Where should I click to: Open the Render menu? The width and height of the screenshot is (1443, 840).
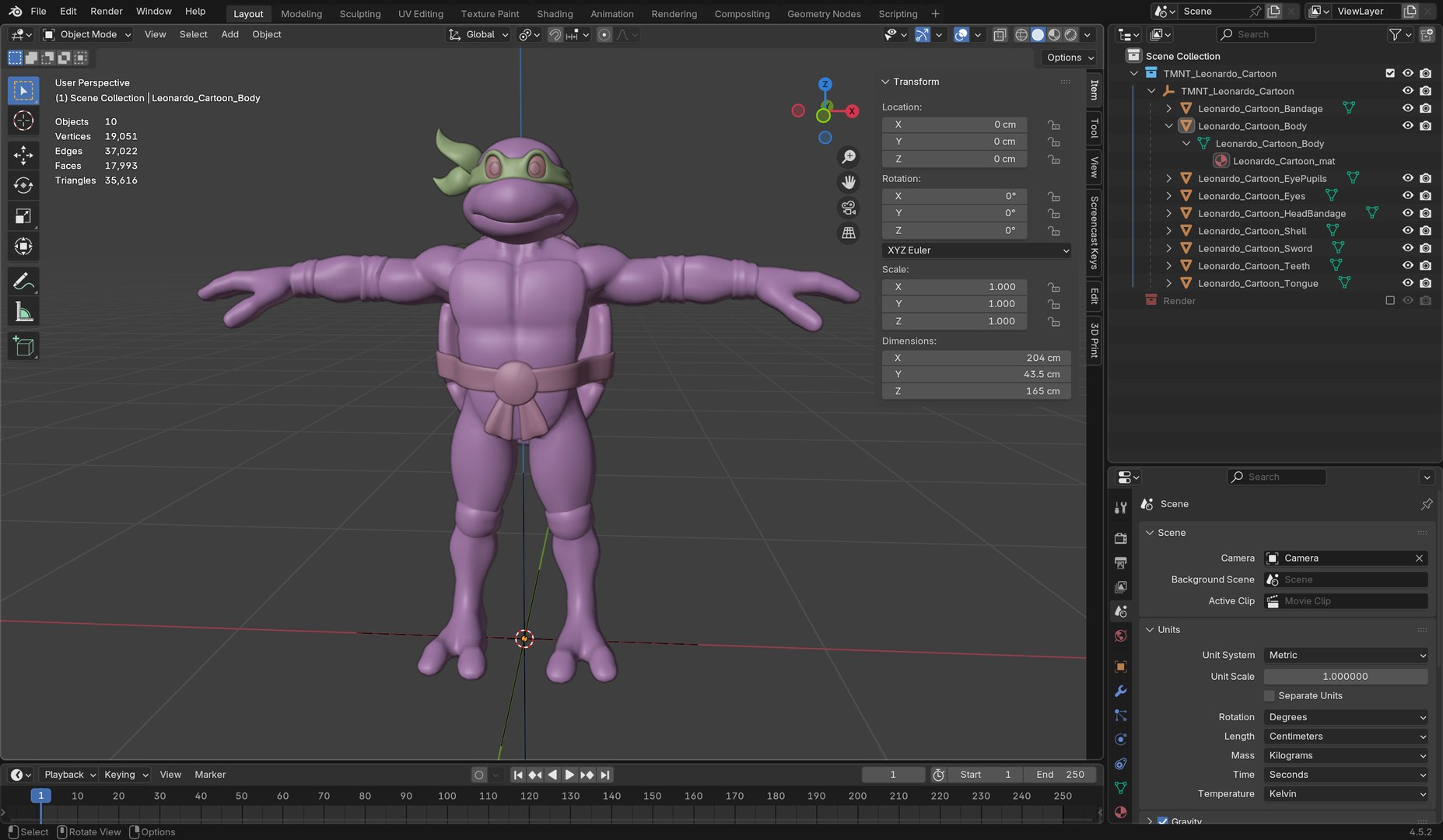point(107,11)
